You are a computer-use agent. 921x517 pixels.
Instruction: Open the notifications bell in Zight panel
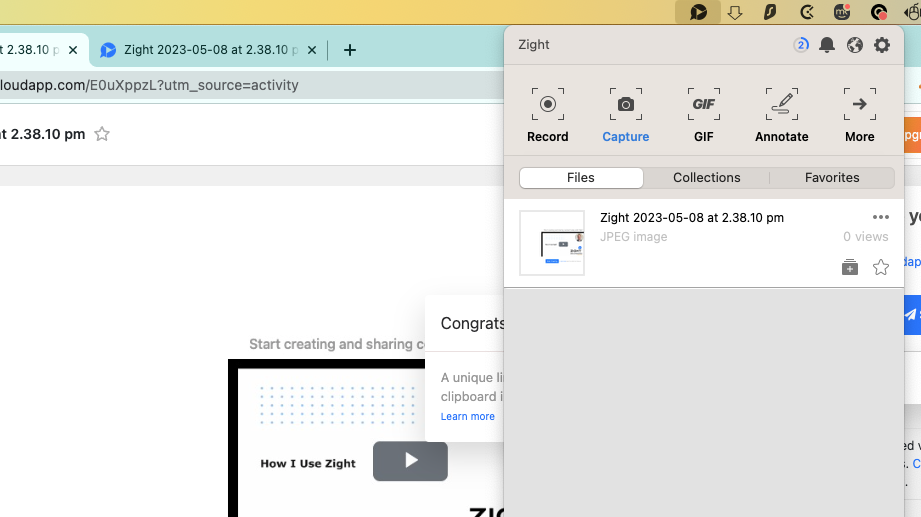pos(827,45)
